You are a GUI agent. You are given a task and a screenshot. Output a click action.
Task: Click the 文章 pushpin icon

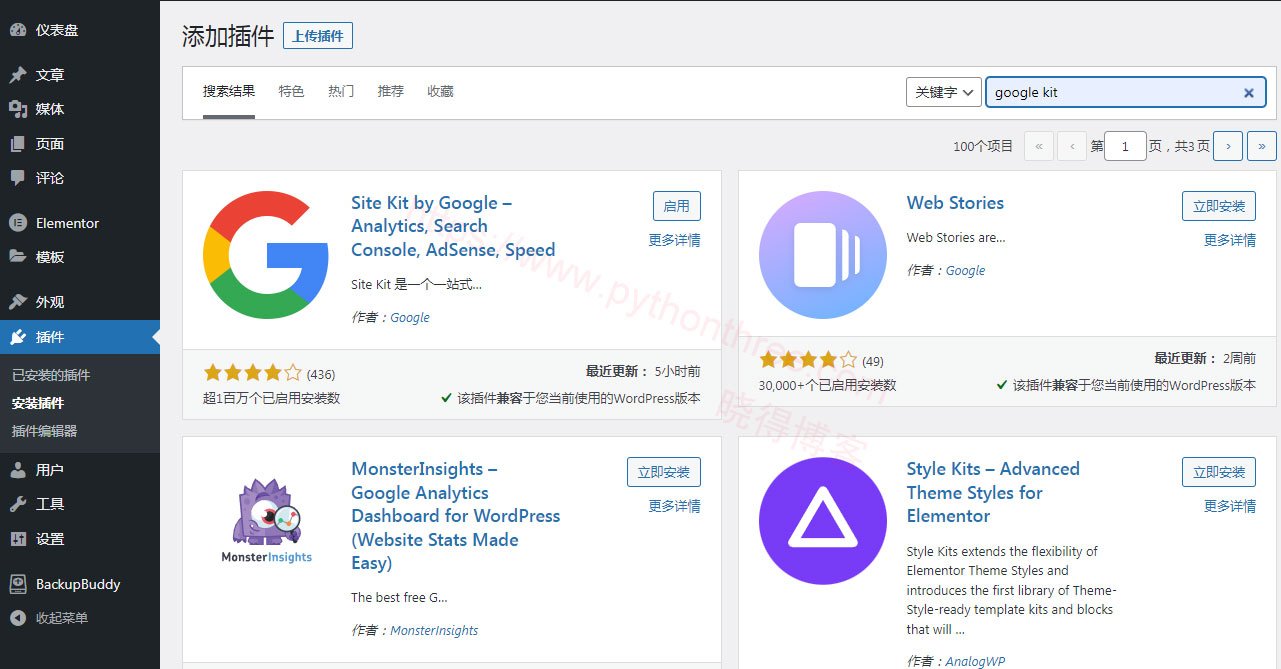pos(18,75)
